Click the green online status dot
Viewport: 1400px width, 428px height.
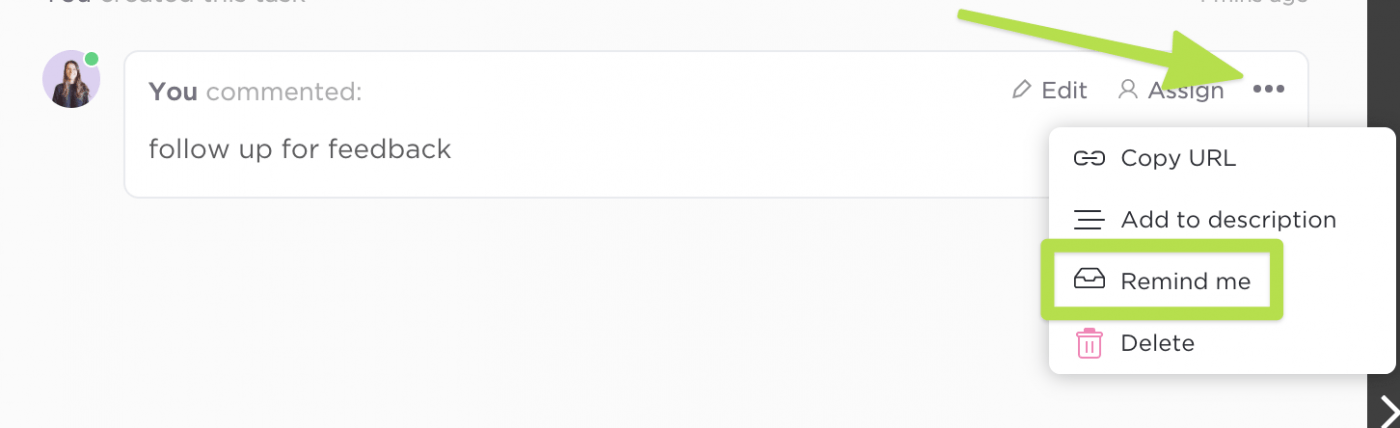pos(92,59)
